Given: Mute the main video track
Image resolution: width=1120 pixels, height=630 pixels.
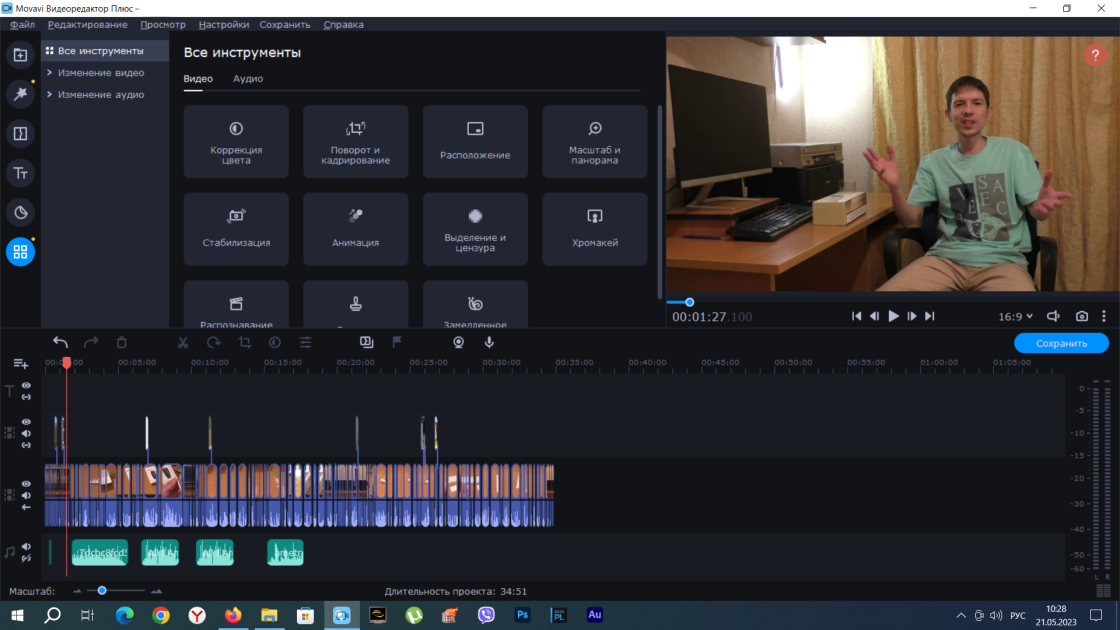Looking at the screenshot, I should 26,495.
